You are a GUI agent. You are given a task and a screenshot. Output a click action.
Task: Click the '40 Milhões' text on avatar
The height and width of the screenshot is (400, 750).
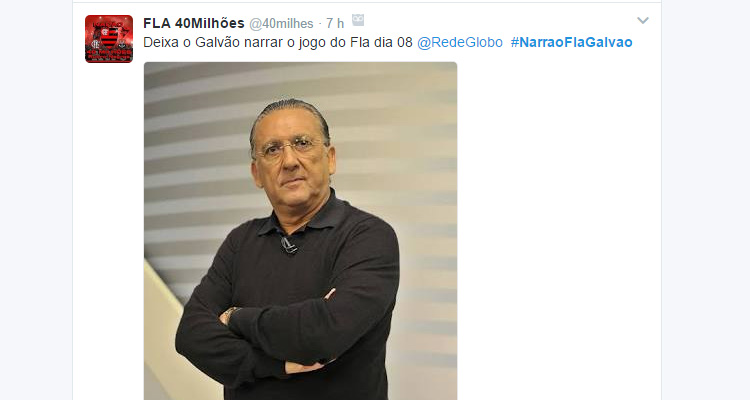point(109,52)
